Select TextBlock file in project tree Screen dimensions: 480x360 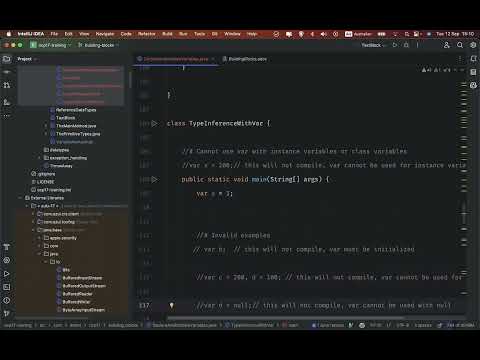[x=65, y=118]
